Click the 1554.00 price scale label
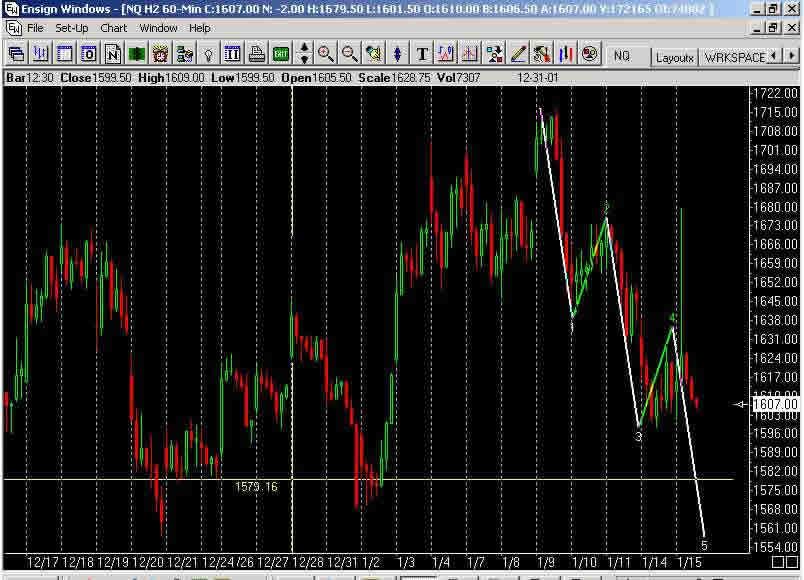 pyautogui.click(x=775, y=547)
